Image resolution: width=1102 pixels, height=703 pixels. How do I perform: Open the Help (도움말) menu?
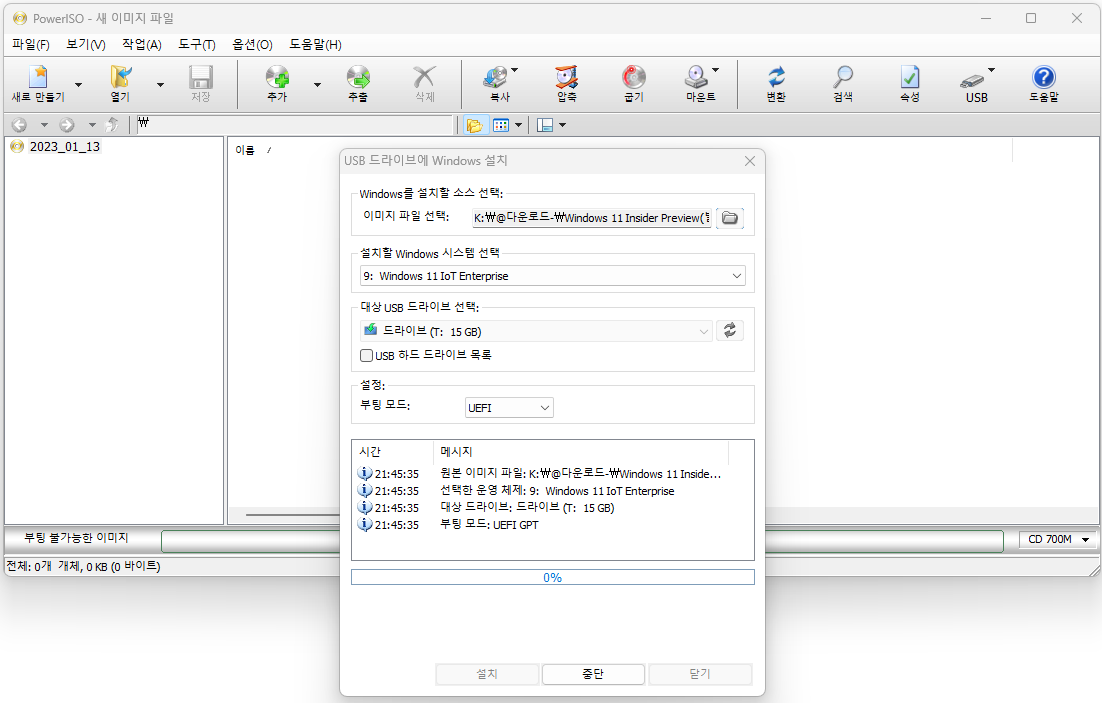click(315, 44)
